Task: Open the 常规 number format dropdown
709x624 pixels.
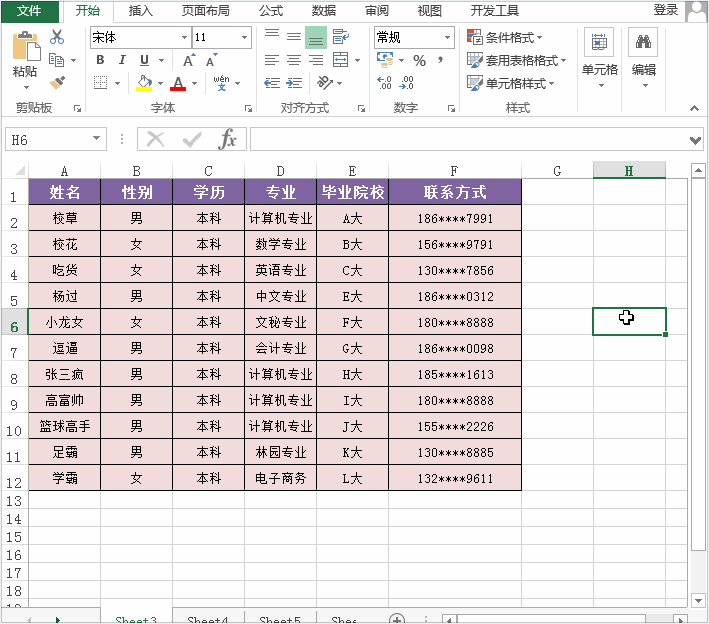Action: coord(447,37)
